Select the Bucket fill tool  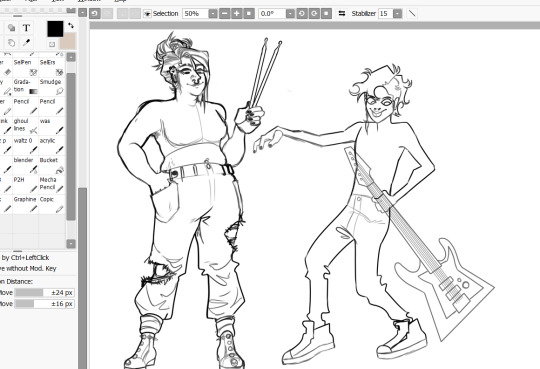pyautogui.click(x=52, y=165)
